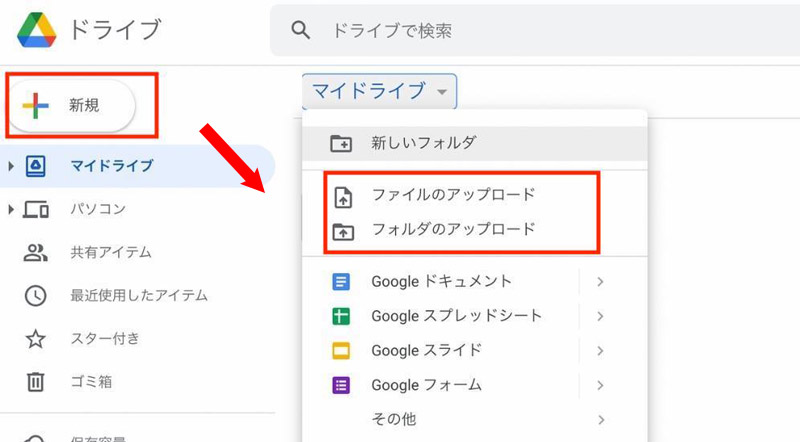Open ゴミ箱 in the sidebar
The image size is (800, 442).
tap(91, 382)
